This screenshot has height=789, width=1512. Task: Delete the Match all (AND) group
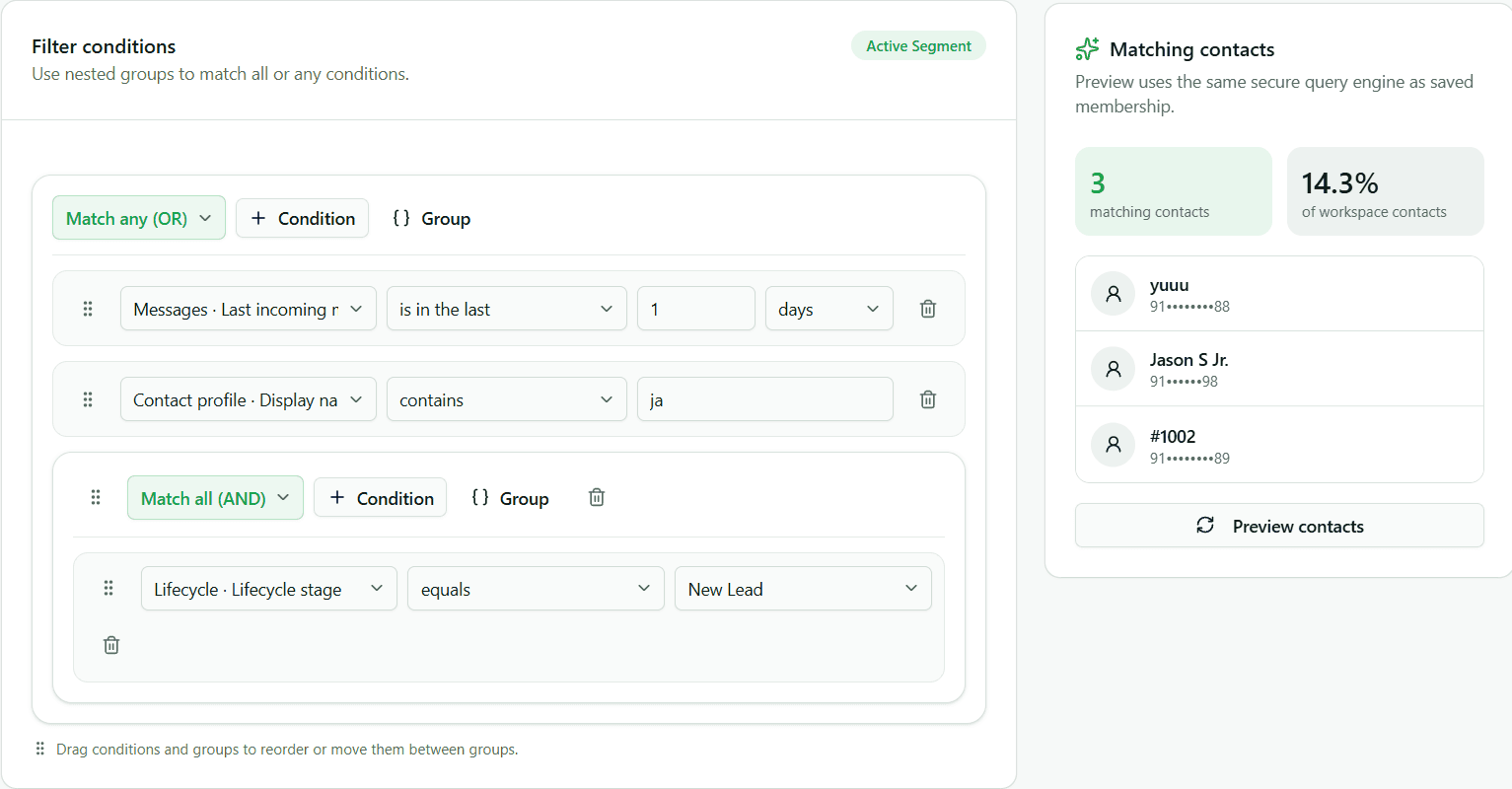pyautogui.click(x=597, y=497)
